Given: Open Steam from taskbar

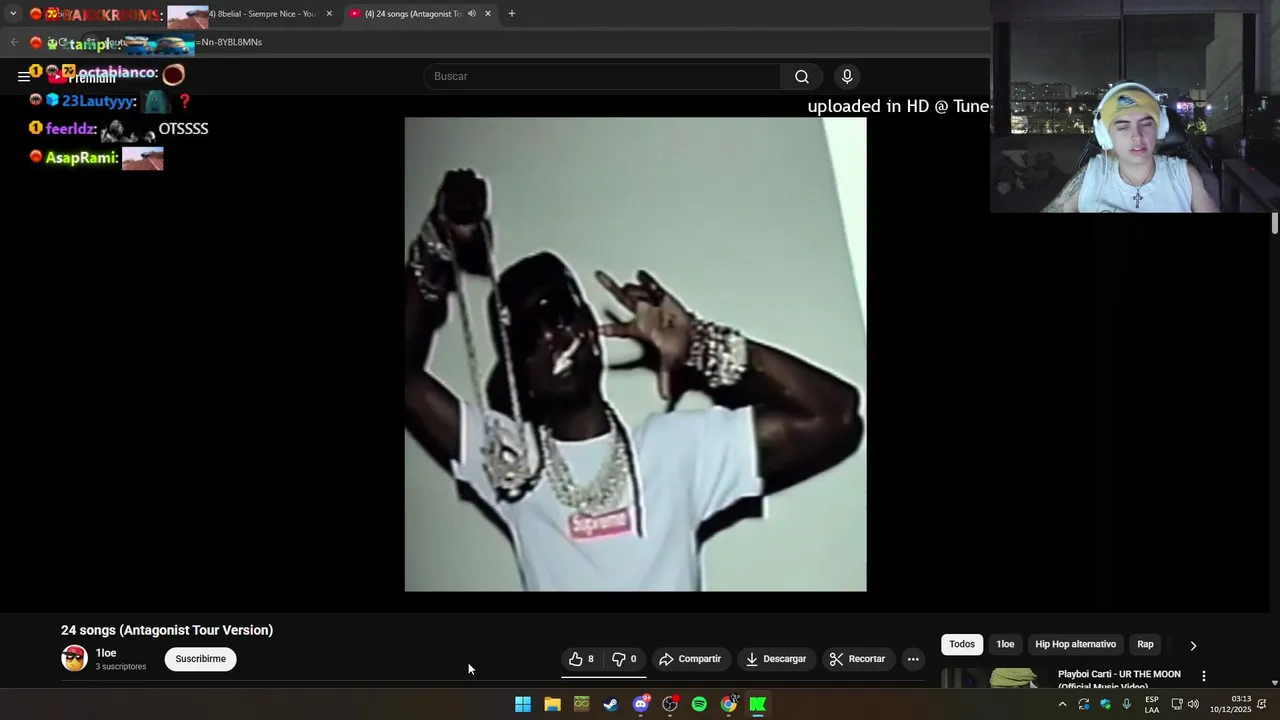Looking at the screenshot, I should point(611,704).
